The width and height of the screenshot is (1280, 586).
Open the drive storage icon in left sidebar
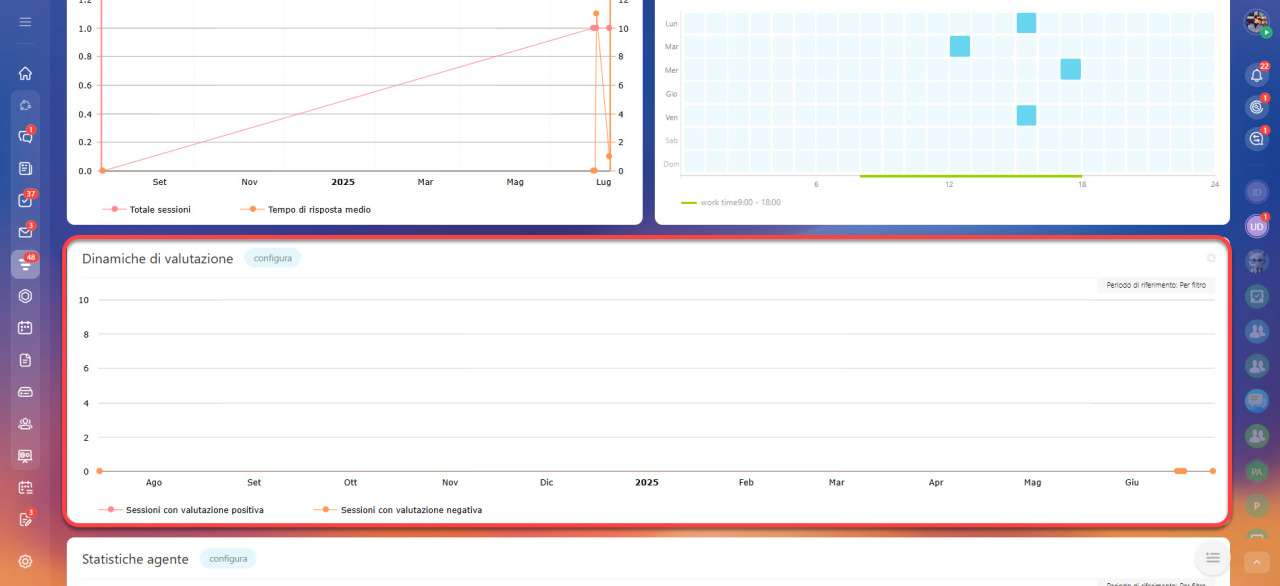[x=25, y=392]
